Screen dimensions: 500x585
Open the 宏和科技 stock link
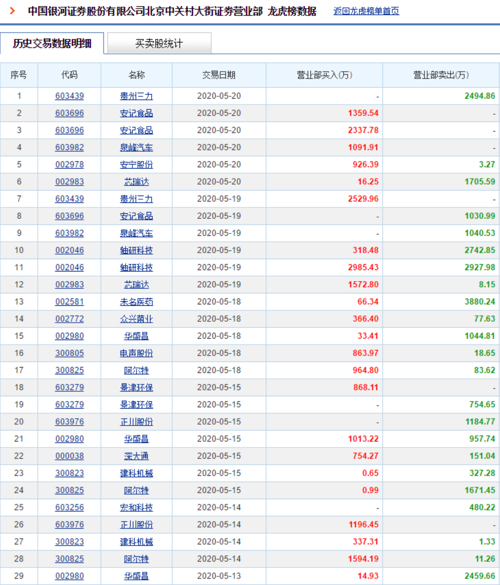click(x=136, y=508)
